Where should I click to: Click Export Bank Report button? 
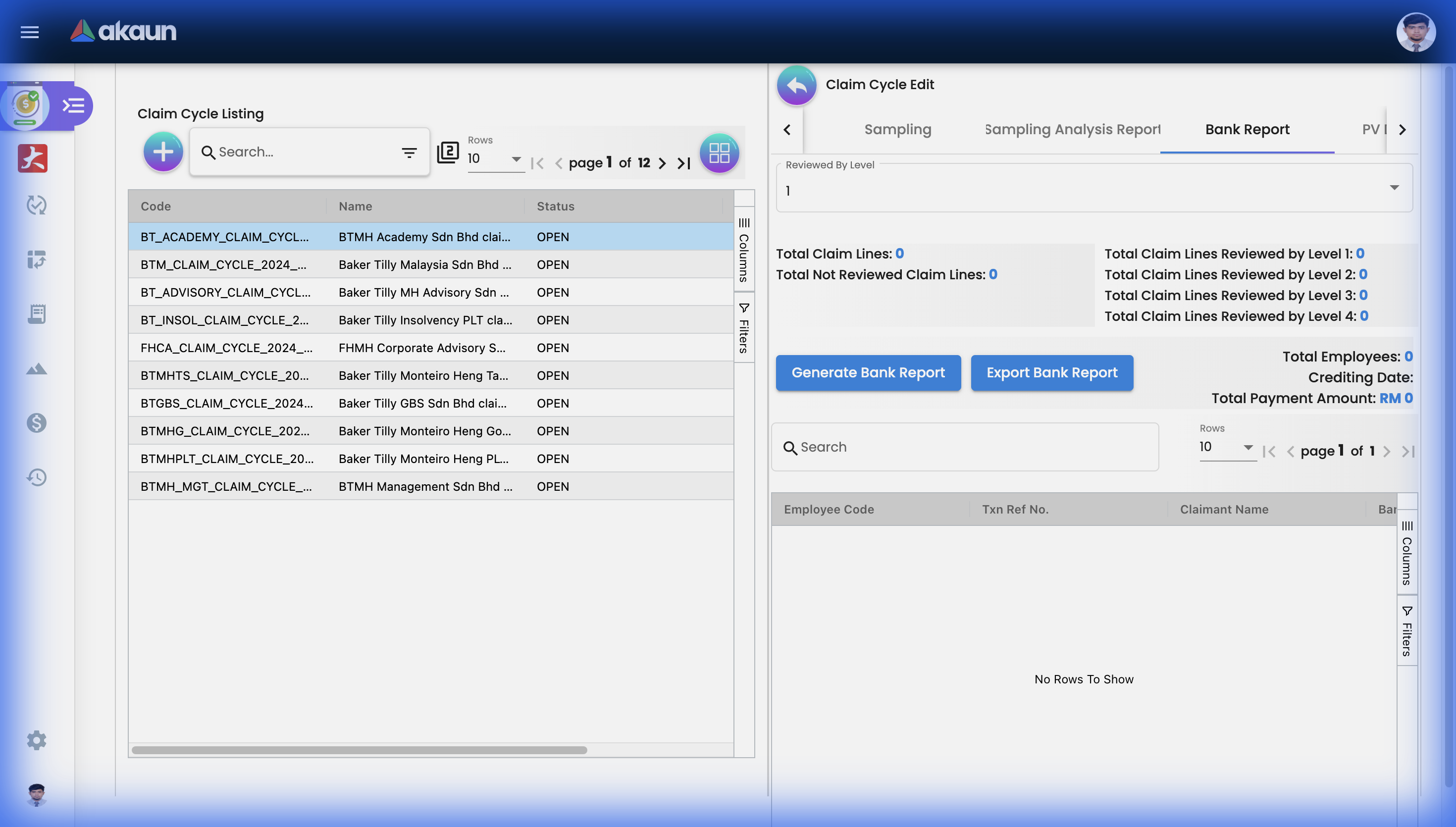1052,372
